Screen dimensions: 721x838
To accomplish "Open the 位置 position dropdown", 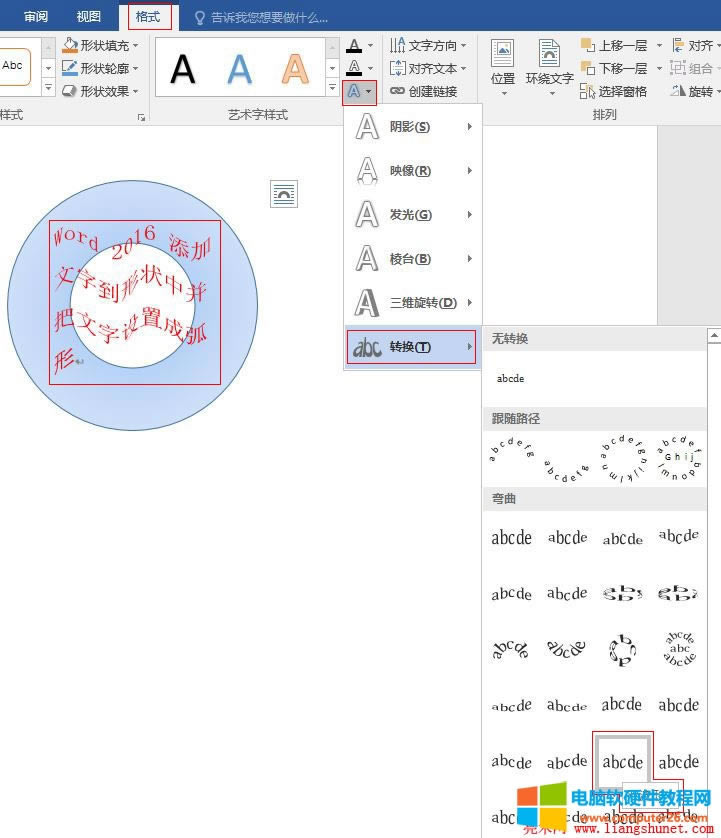I will 503,68.
